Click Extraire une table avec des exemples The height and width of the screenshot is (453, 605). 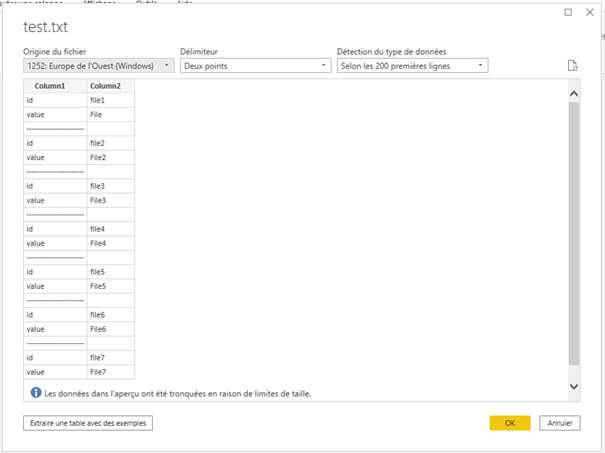coord(88,423)
